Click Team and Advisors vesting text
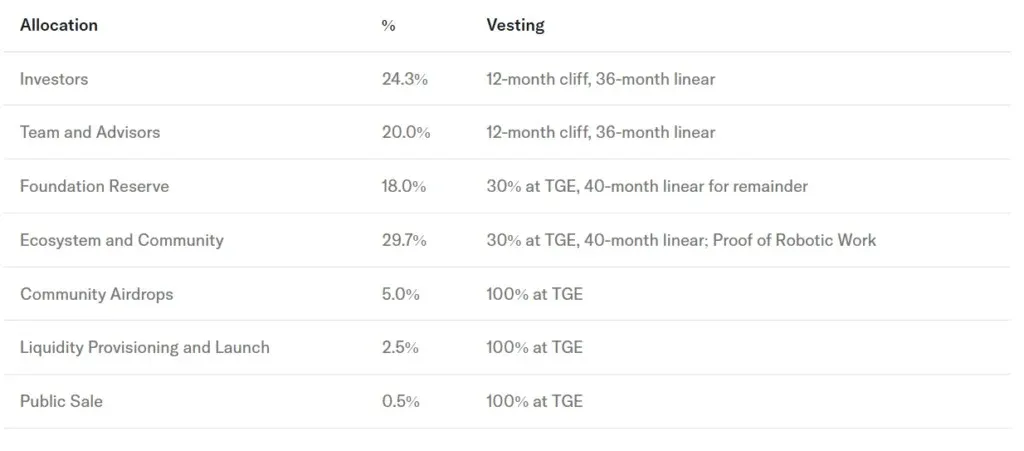Screen dimensions: 1024x451 [600, 132]
